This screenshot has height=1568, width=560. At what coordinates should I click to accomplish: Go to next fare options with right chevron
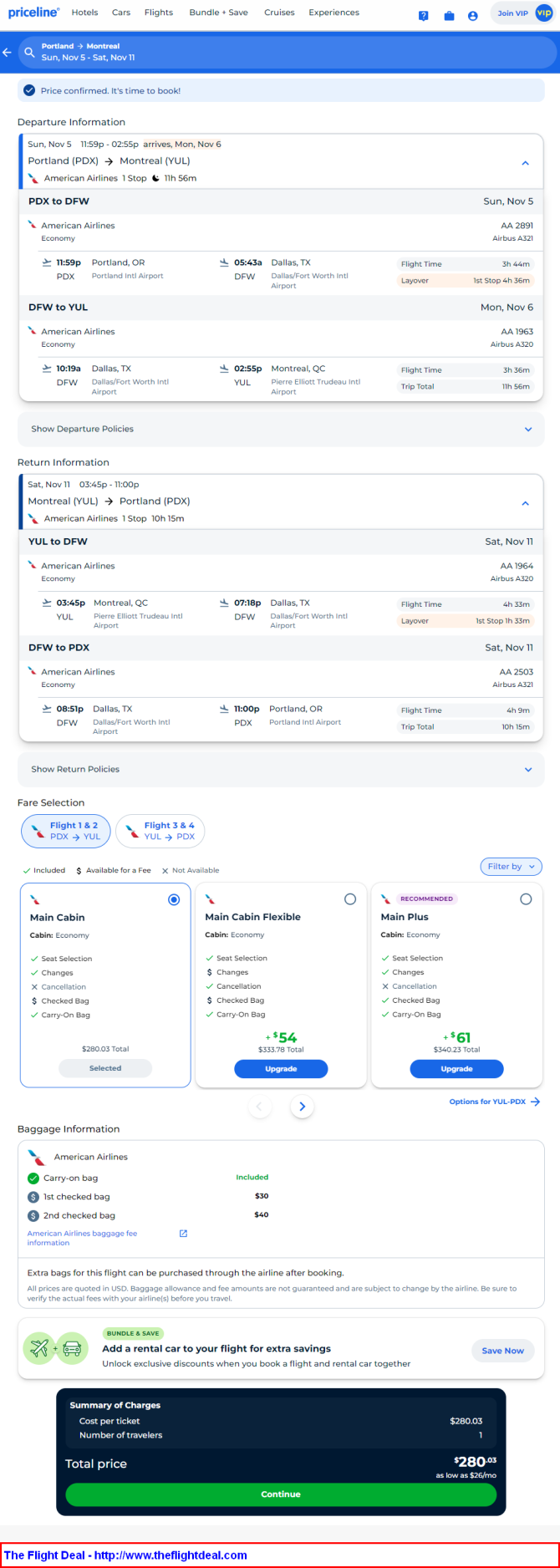click(303, 1107)
